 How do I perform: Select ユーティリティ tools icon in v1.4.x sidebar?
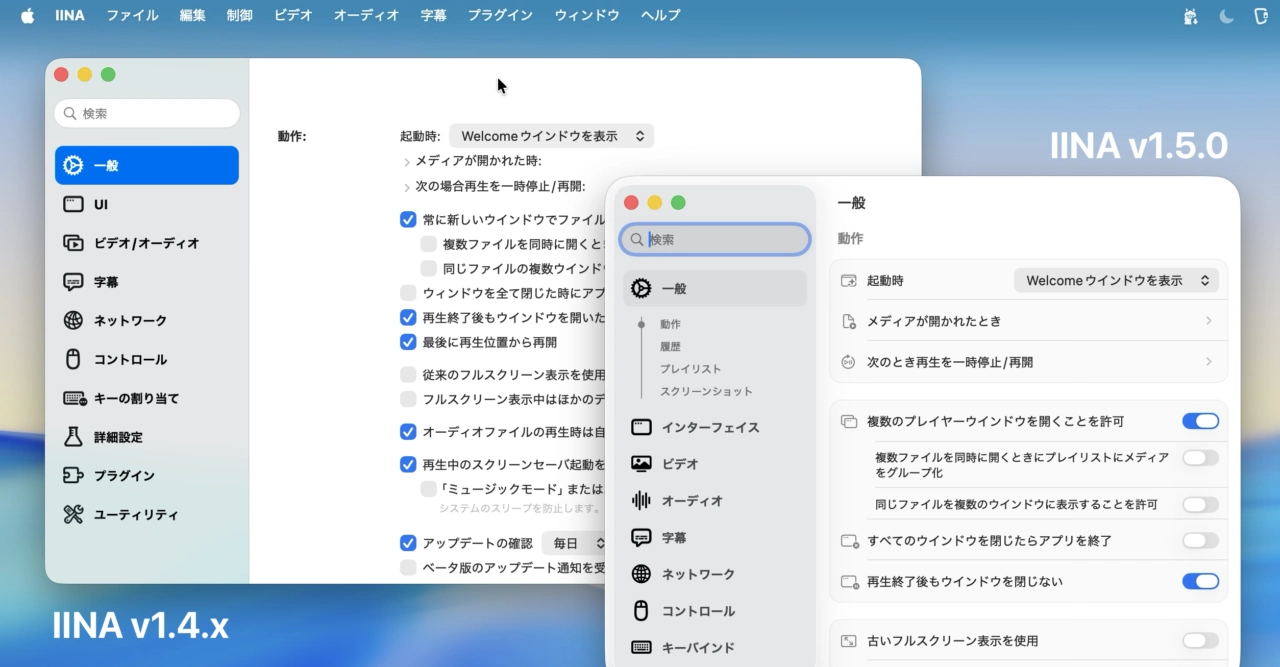73,515
